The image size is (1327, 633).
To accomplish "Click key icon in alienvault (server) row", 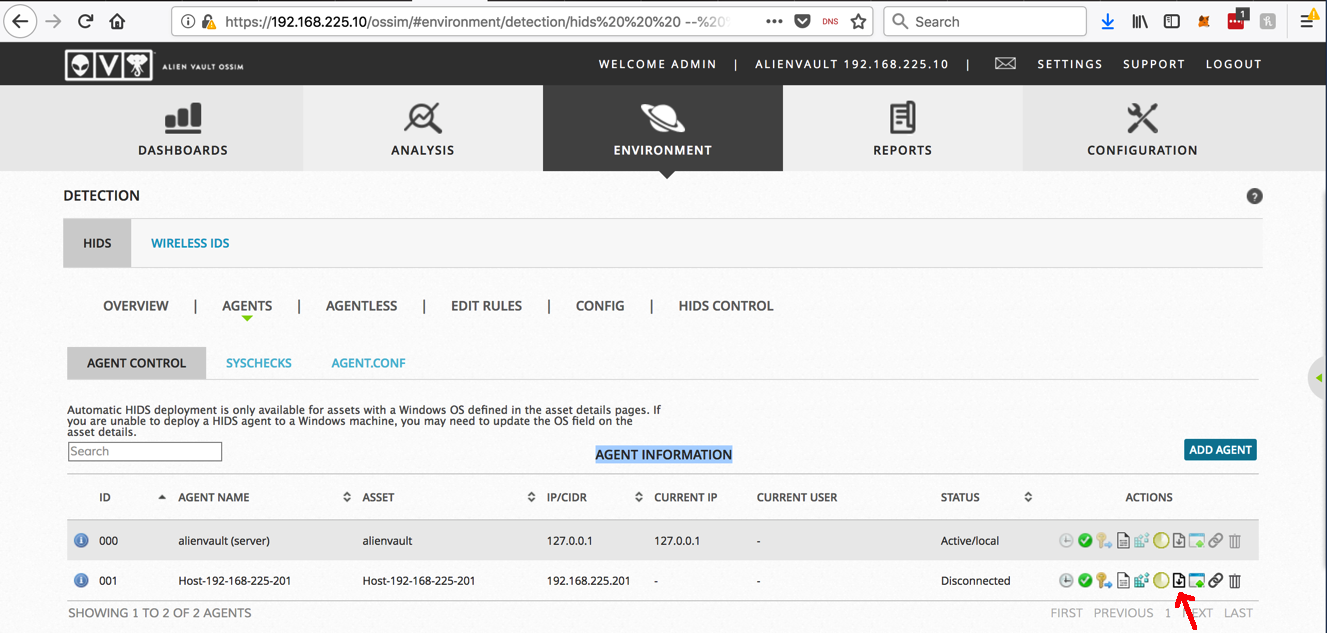I will coord(1104,541).
